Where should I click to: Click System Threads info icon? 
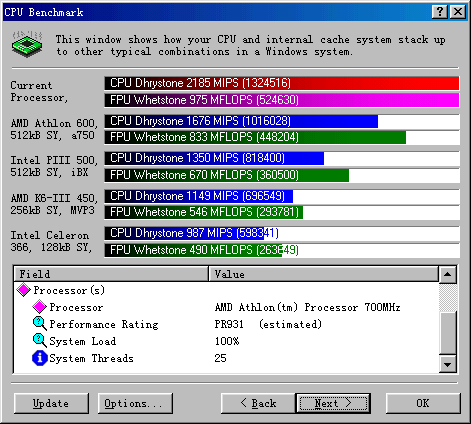[x=39, y=358]
